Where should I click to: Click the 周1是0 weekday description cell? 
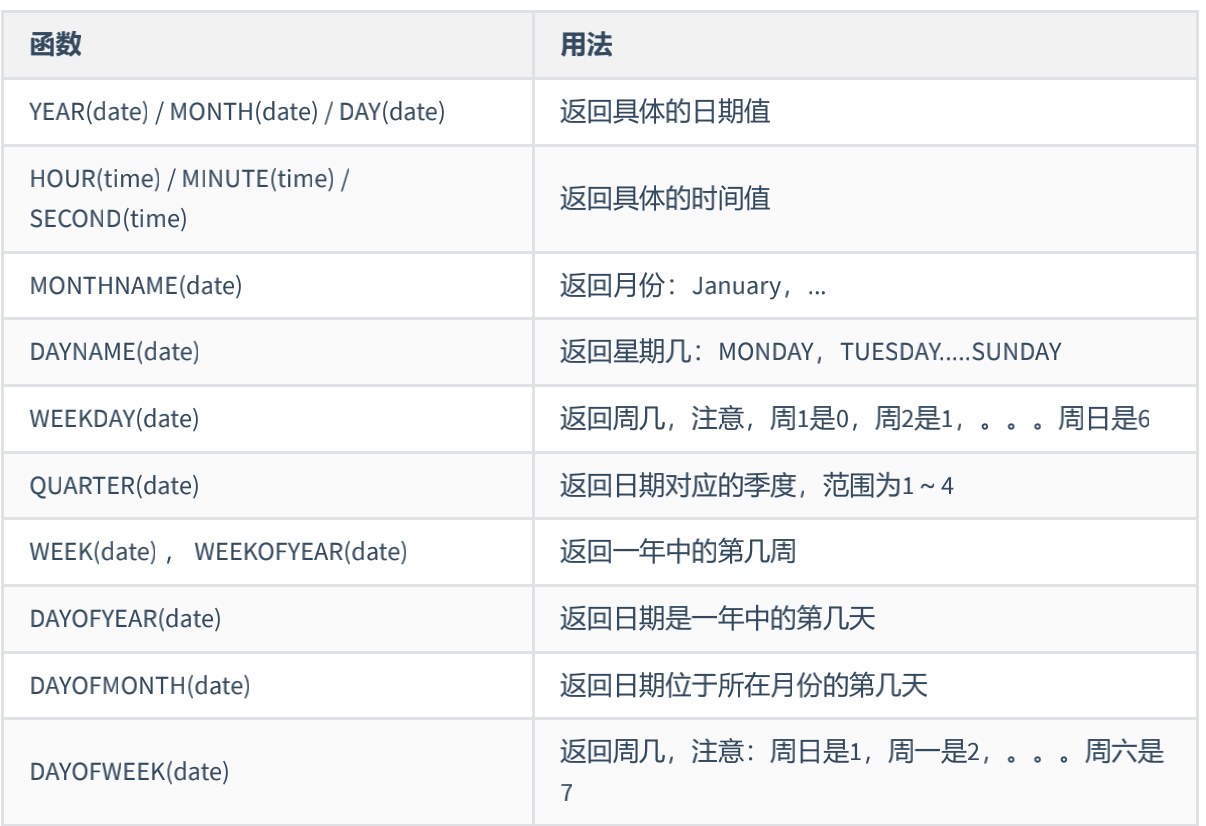[x=855, y=419]
